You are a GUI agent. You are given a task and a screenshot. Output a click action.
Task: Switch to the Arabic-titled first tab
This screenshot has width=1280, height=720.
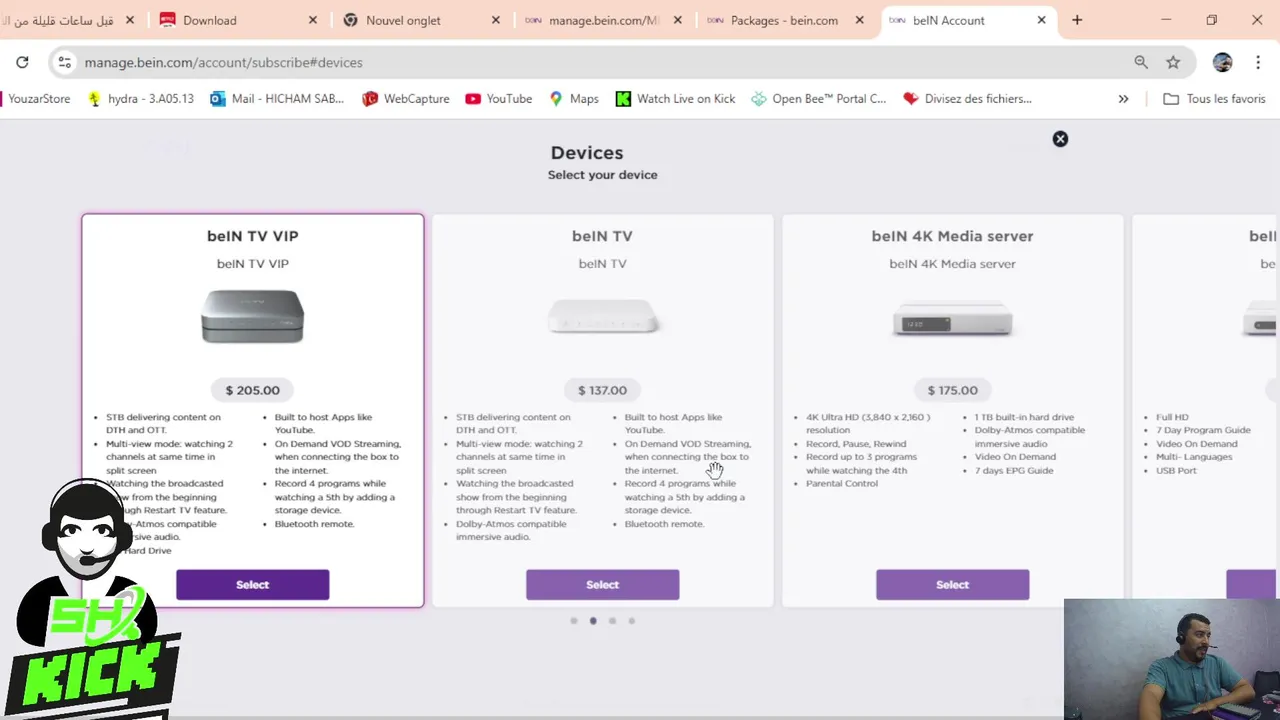(x=70, y=20)
